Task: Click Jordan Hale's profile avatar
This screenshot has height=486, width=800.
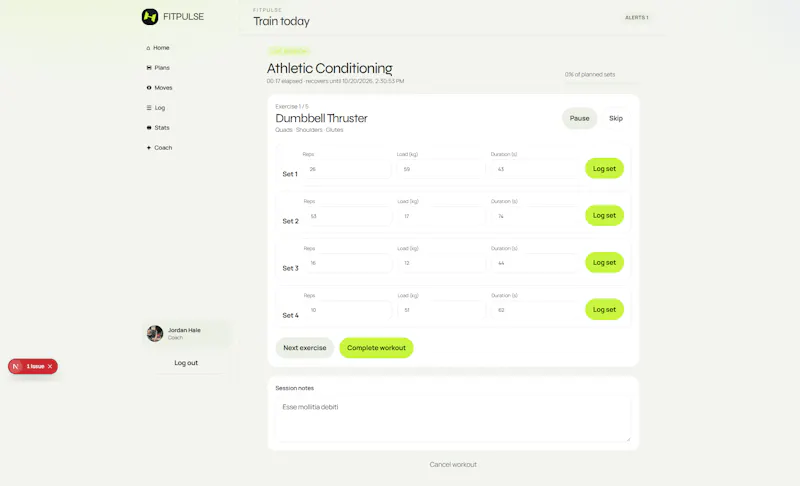Action: pos(155,334)
